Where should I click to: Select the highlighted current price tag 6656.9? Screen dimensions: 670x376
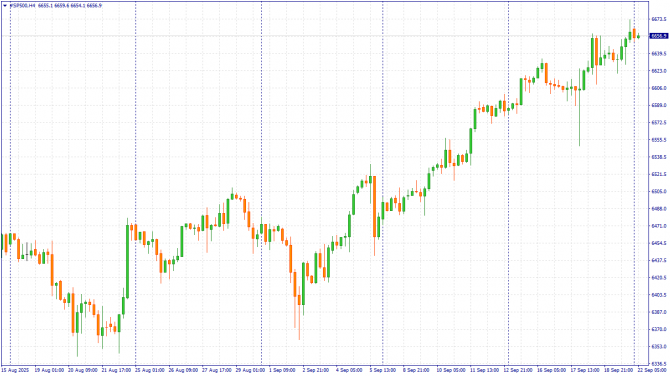tap(658, 36)
